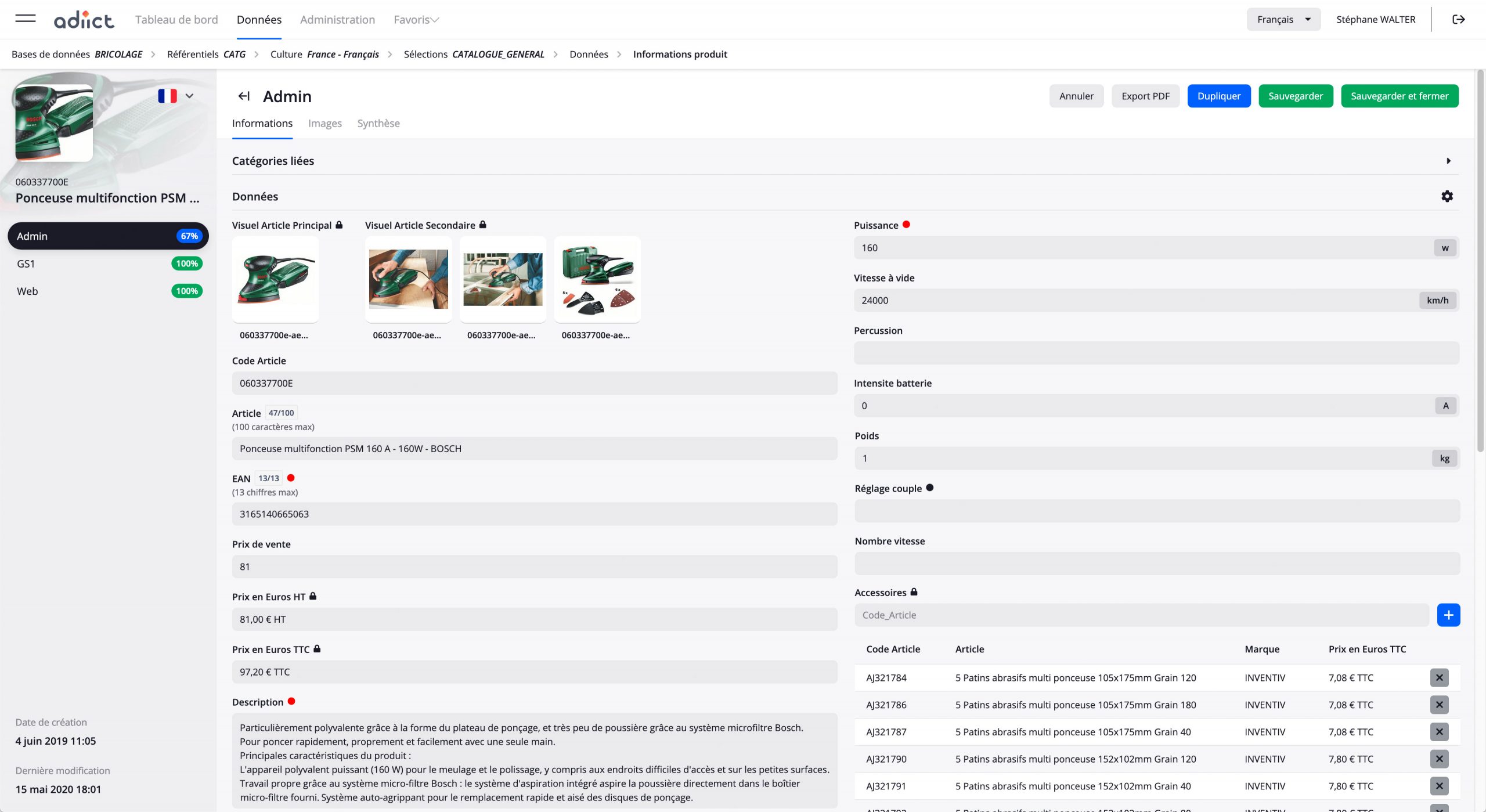This screenshot has height=812, width=1486.
Task: Click the Dupliquer button
Action: tap(1219, 96)
